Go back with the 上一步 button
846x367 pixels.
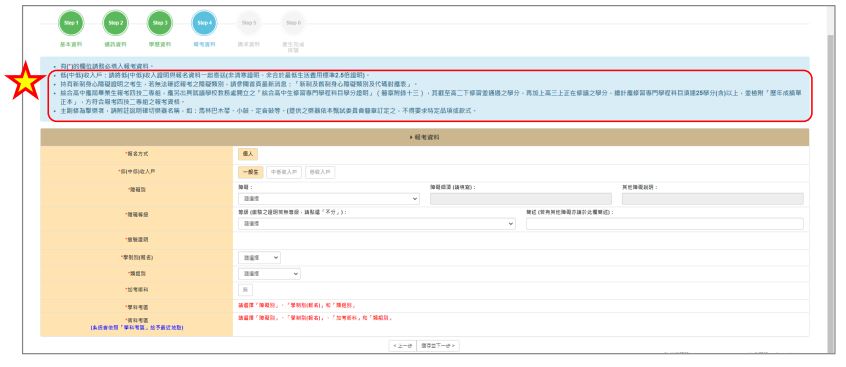tap(402, 345)
